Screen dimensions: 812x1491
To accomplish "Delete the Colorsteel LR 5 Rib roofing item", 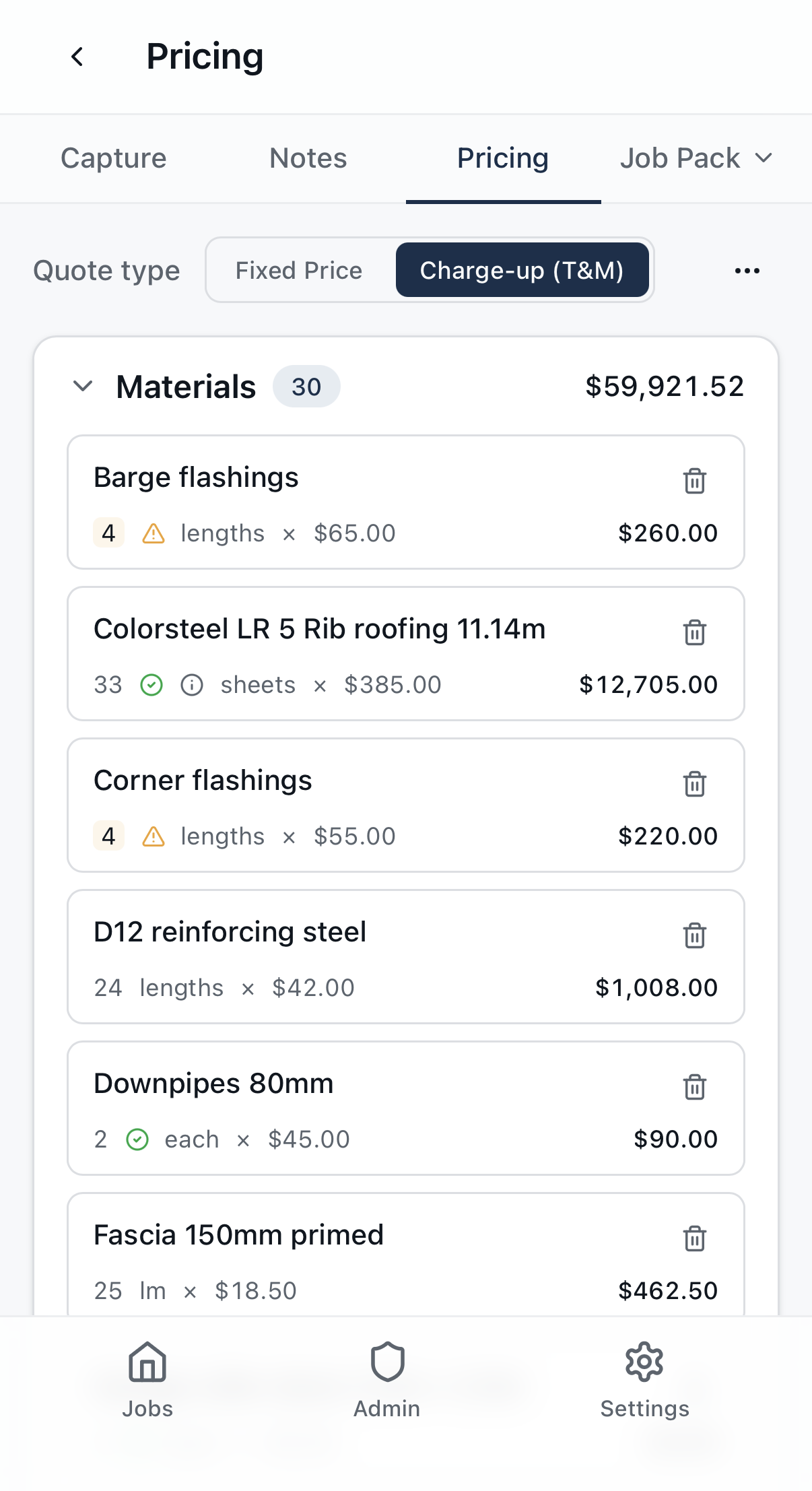I will [x=694, y=632].
